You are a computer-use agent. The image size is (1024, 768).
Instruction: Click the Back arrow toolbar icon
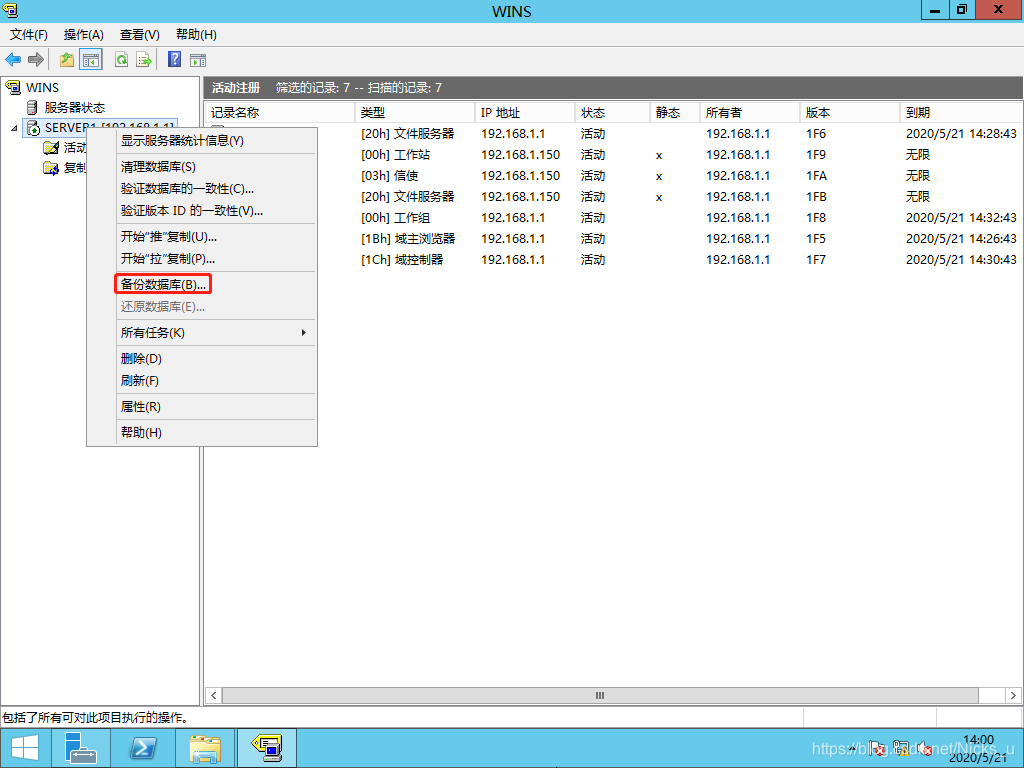point(13,60)
